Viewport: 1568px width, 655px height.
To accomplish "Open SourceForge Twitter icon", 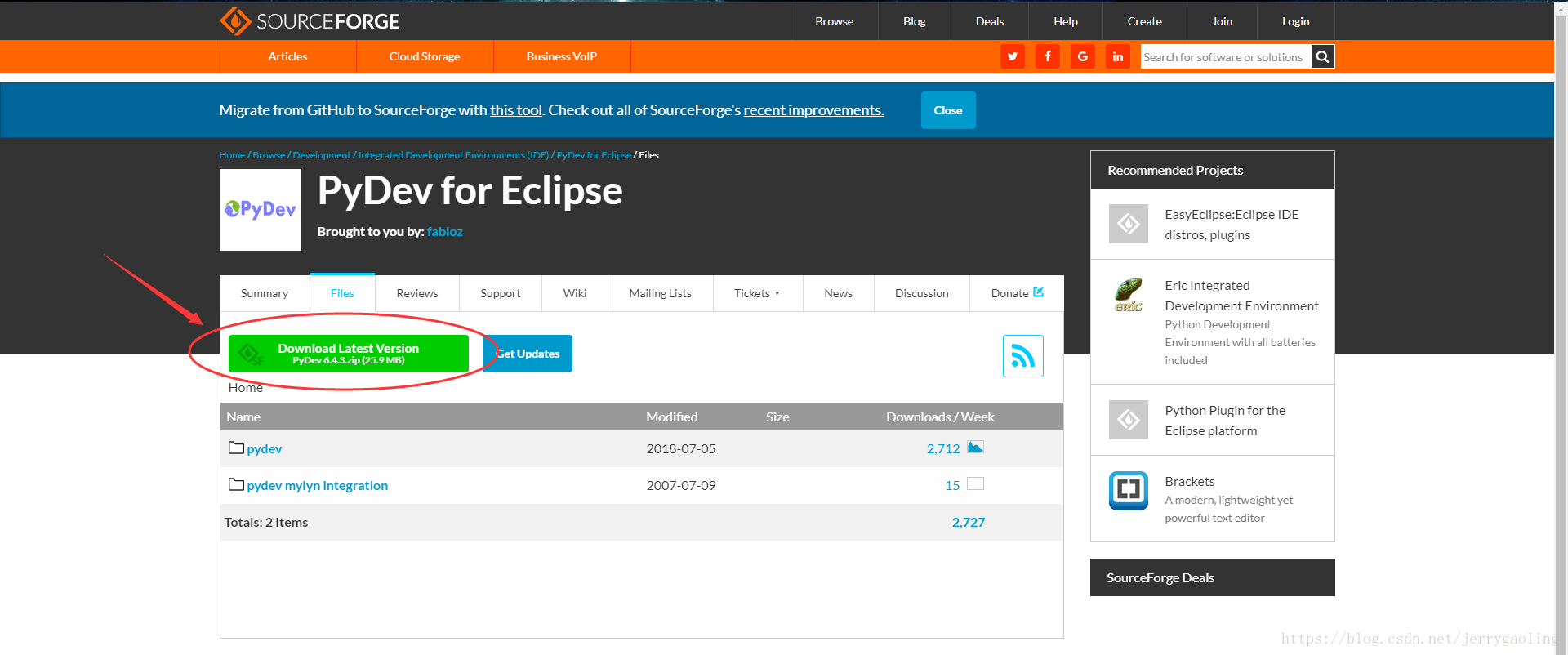I will click(x=1013, y=56).
